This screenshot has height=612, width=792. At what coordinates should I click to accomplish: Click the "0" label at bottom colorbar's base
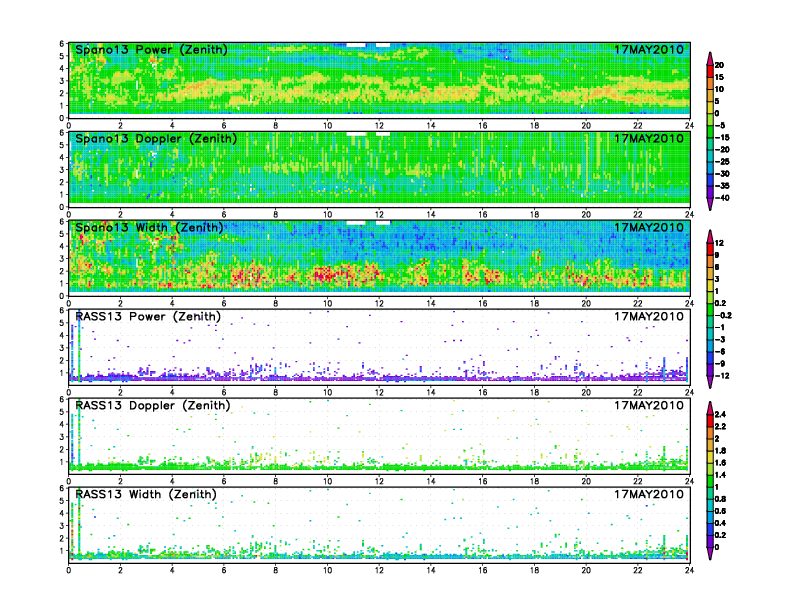pyautogui.click(x=717, y=547)
